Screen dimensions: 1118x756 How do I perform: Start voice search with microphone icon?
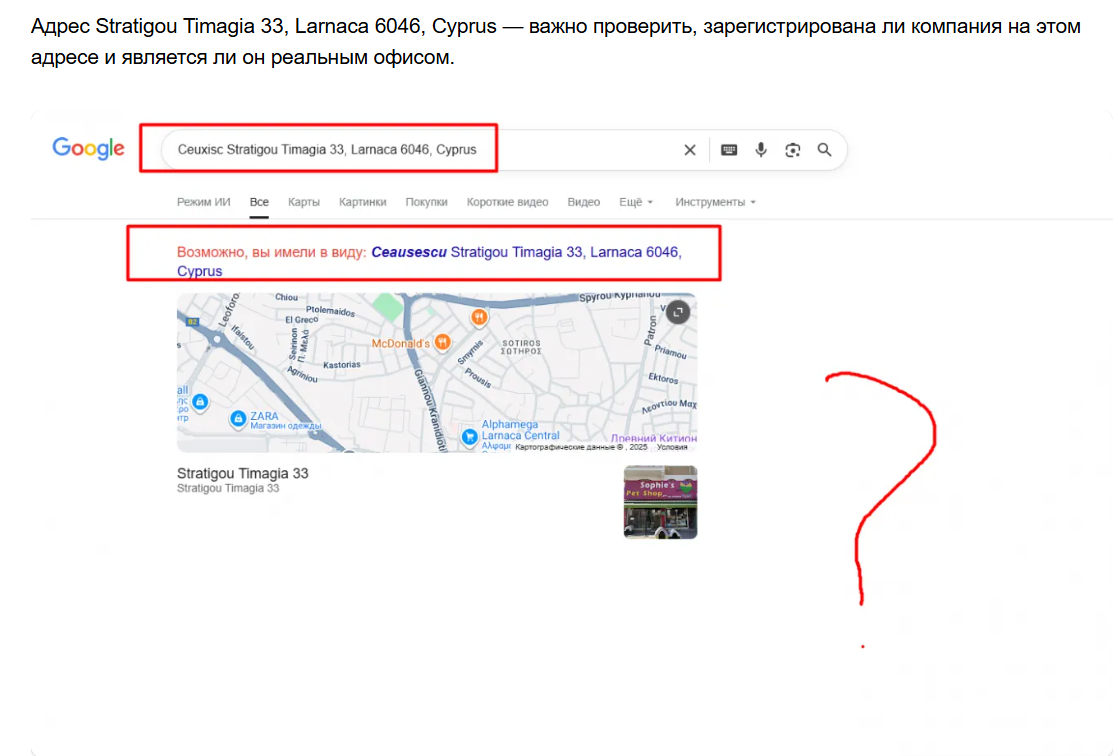coord(761,150)
